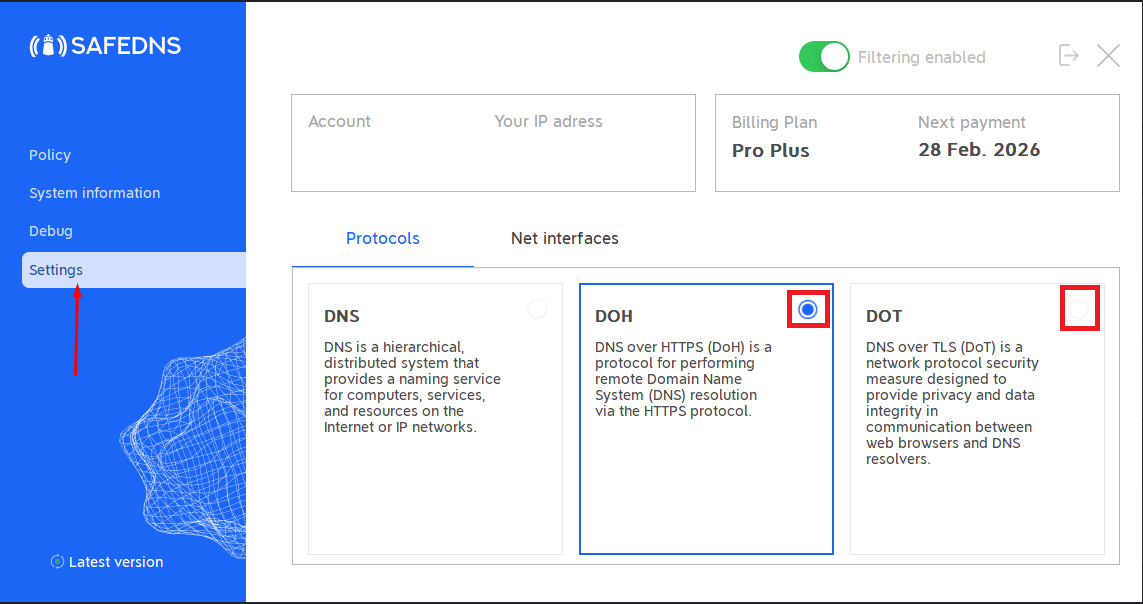Select the DOT protocol radio button
Screen dimensions: 1143x604
(1079, 310)
